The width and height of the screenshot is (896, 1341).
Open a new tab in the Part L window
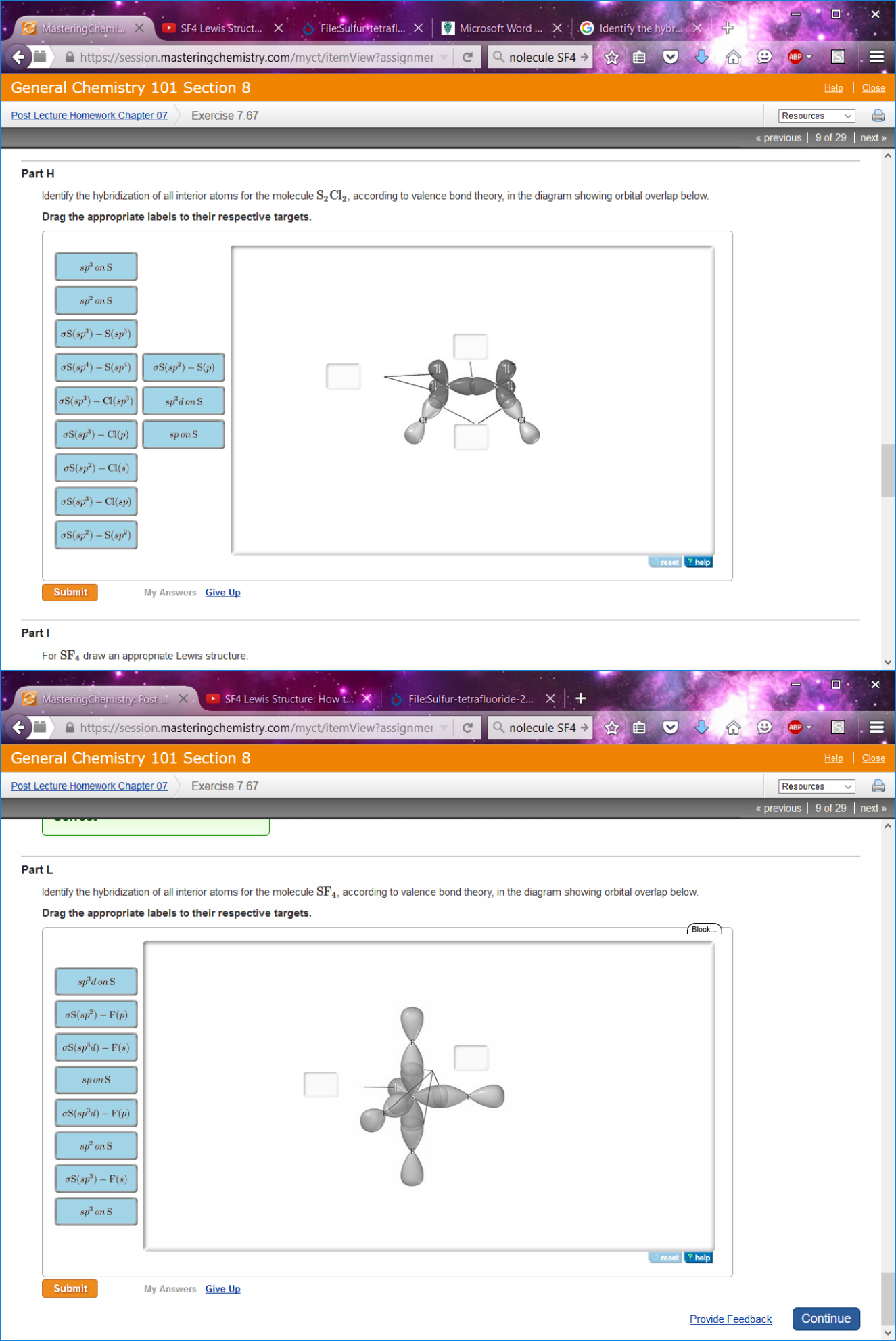[x=580, y=698]
